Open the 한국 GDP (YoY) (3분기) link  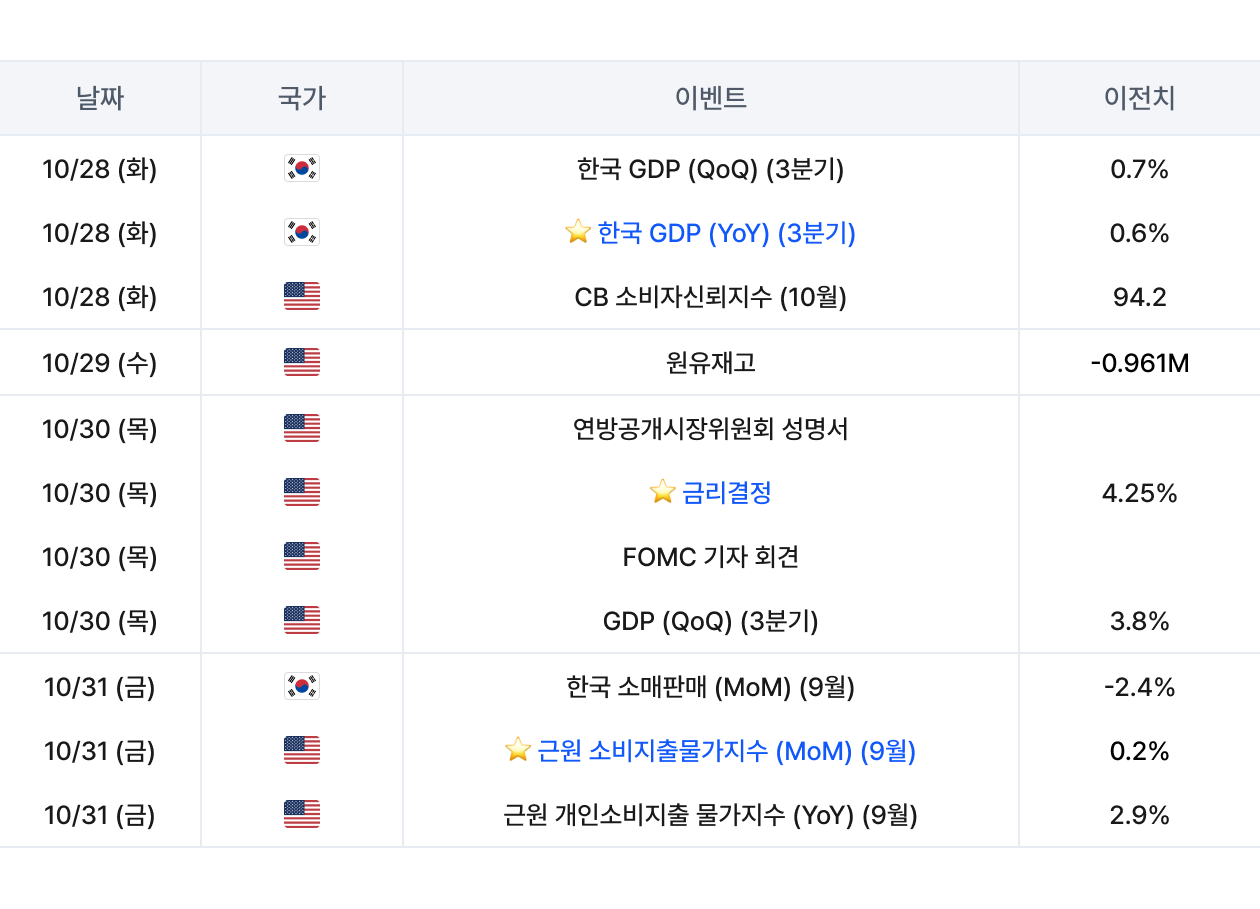(x=726, y=233)
